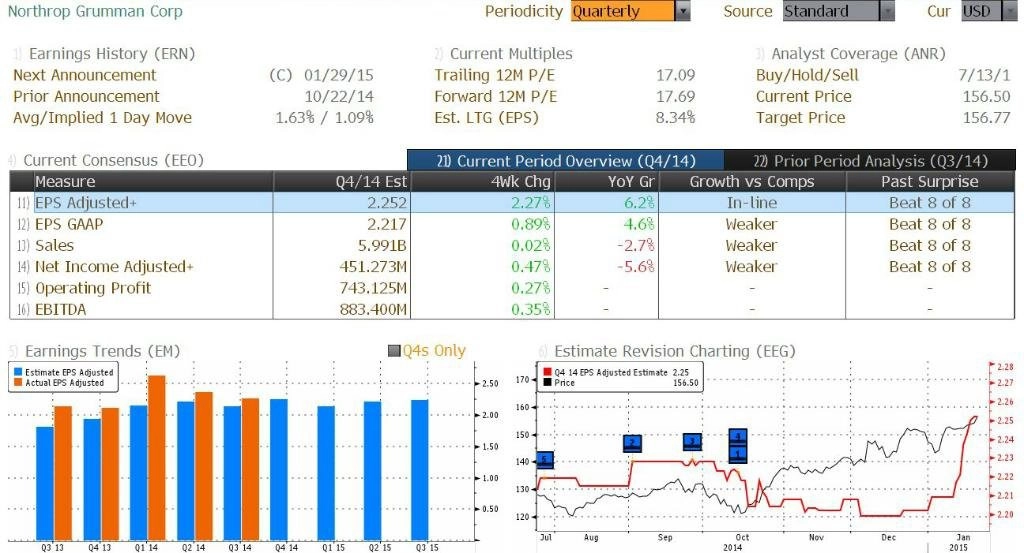The height and width of the screenshot is (553, 1024).
Task: Click the Q4 14 estimate blue bar
Action: tap(279, 469)
